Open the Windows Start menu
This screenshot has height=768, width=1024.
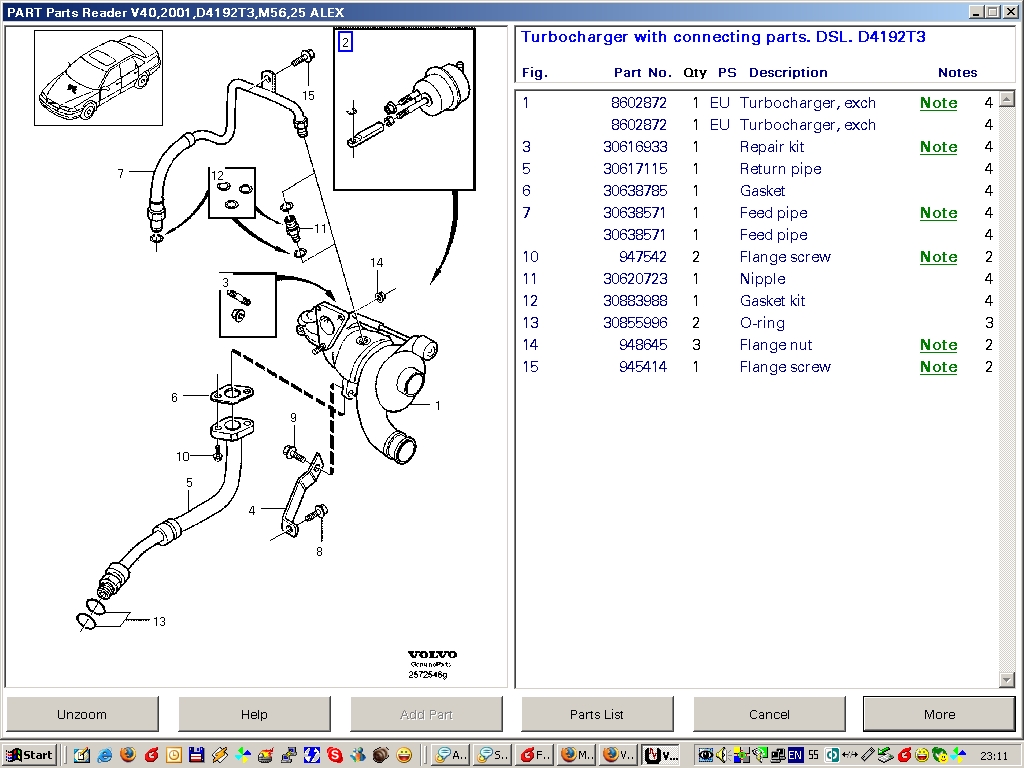[x=30, y=755]
